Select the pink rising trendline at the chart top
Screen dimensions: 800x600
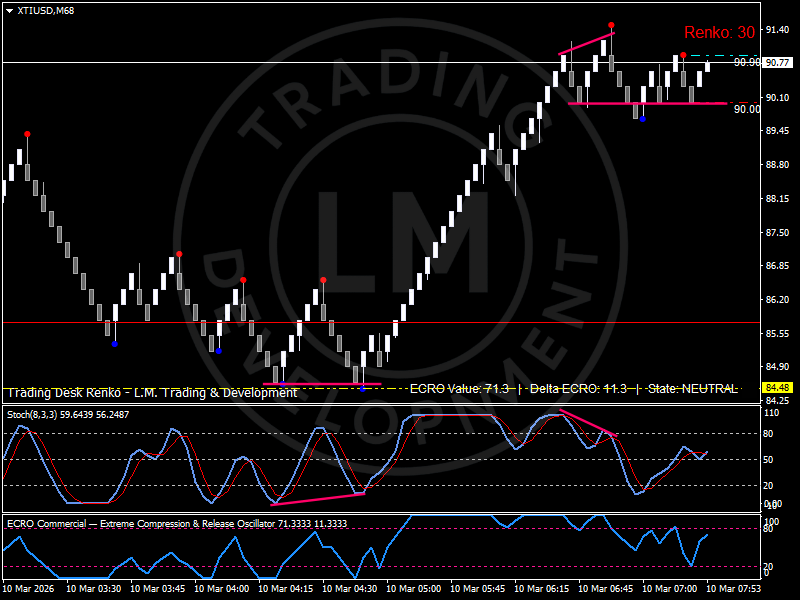pyautogui.click(x=586, y=43)
